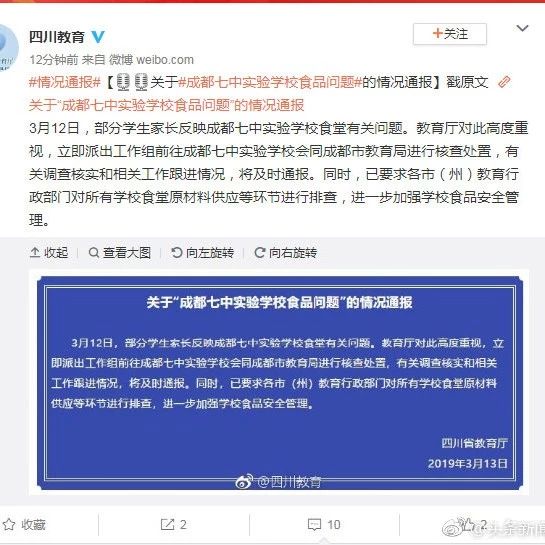
Task: Follow the account with +关注 button
Action: [x=450, y=34]
